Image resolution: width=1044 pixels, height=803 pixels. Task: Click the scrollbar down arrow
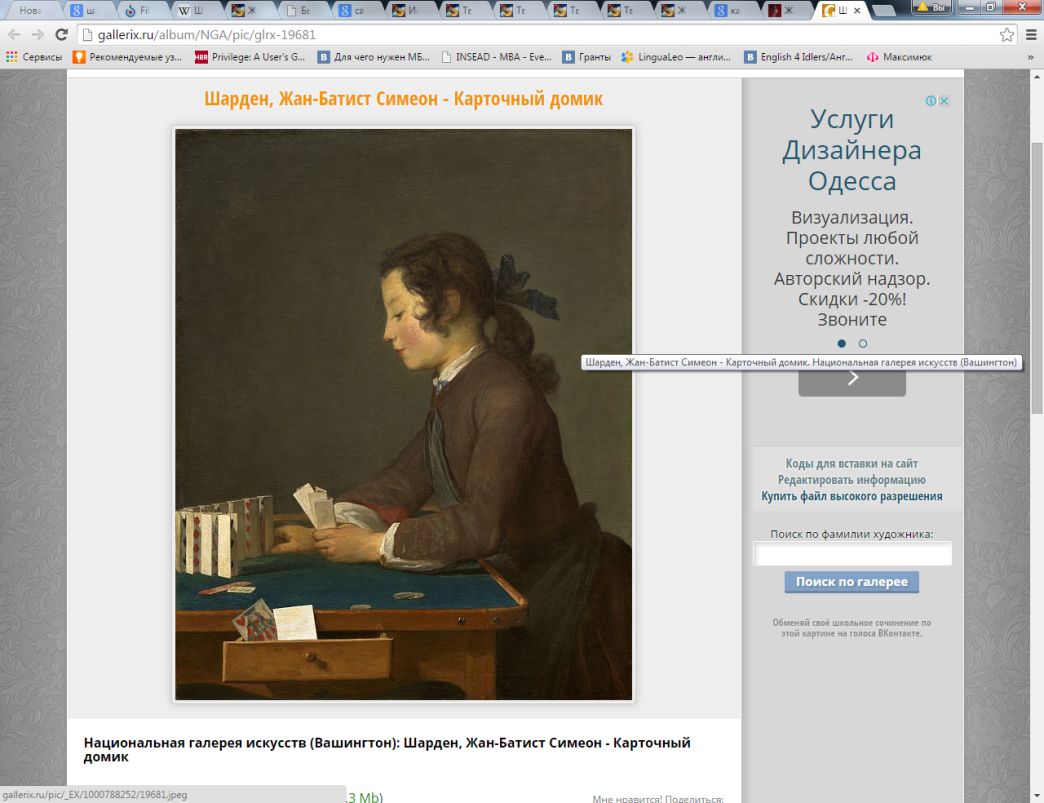coord(1037,796)
